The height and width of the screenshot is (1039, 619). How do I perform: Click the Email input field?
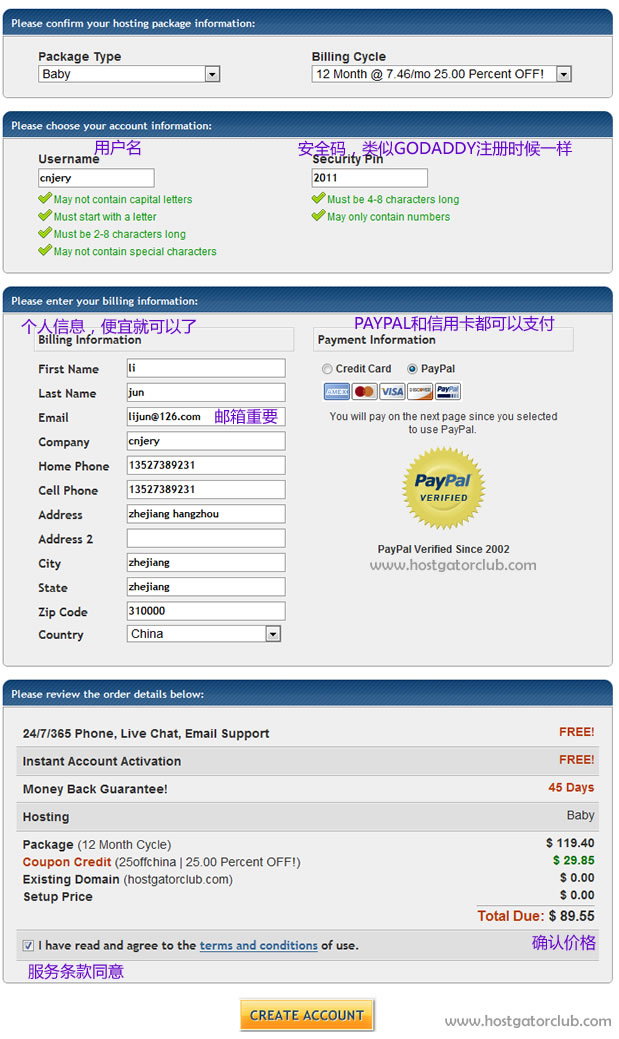tap(206, 417)
